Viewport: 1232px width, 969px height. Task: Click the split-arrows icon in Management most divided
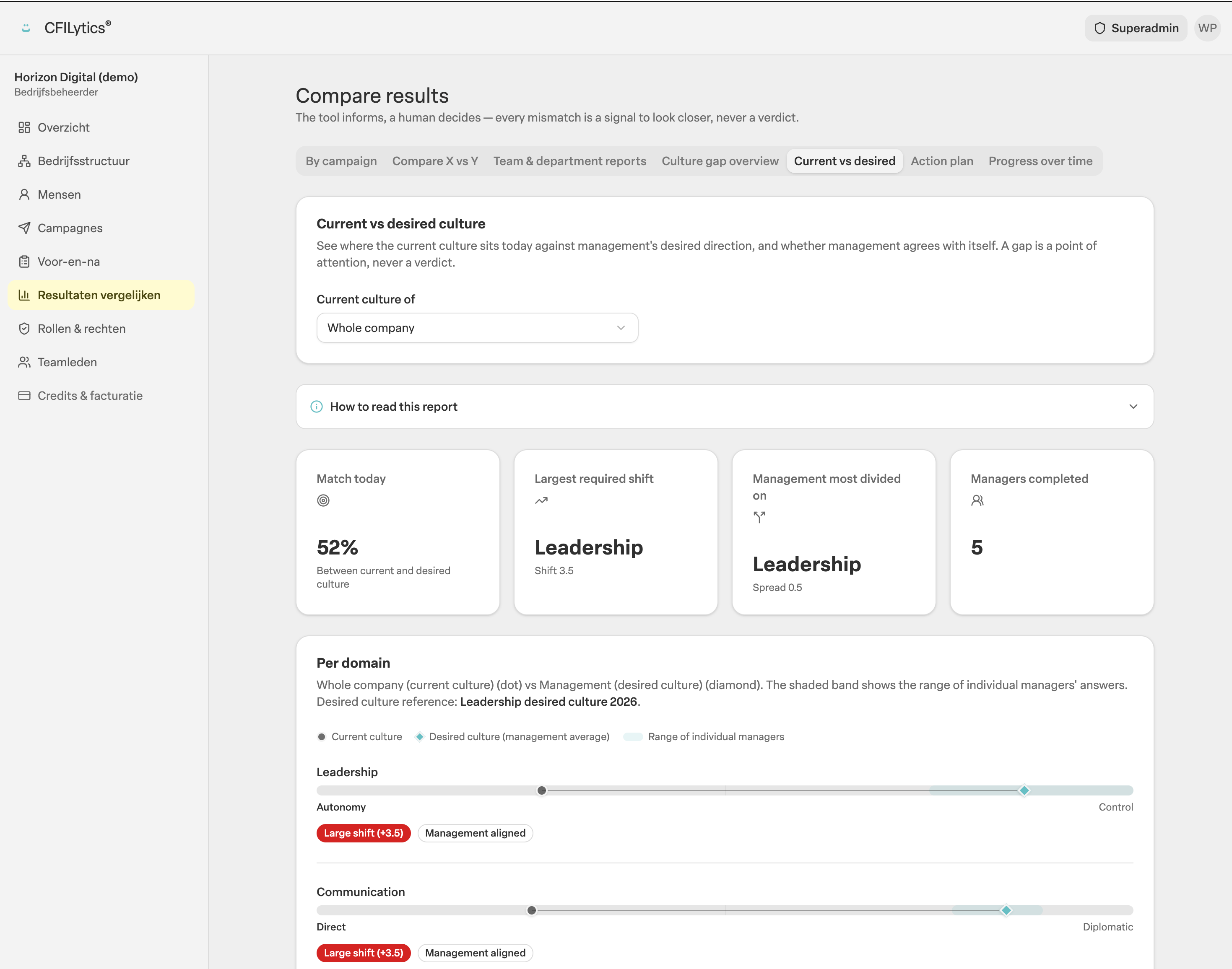759,517
